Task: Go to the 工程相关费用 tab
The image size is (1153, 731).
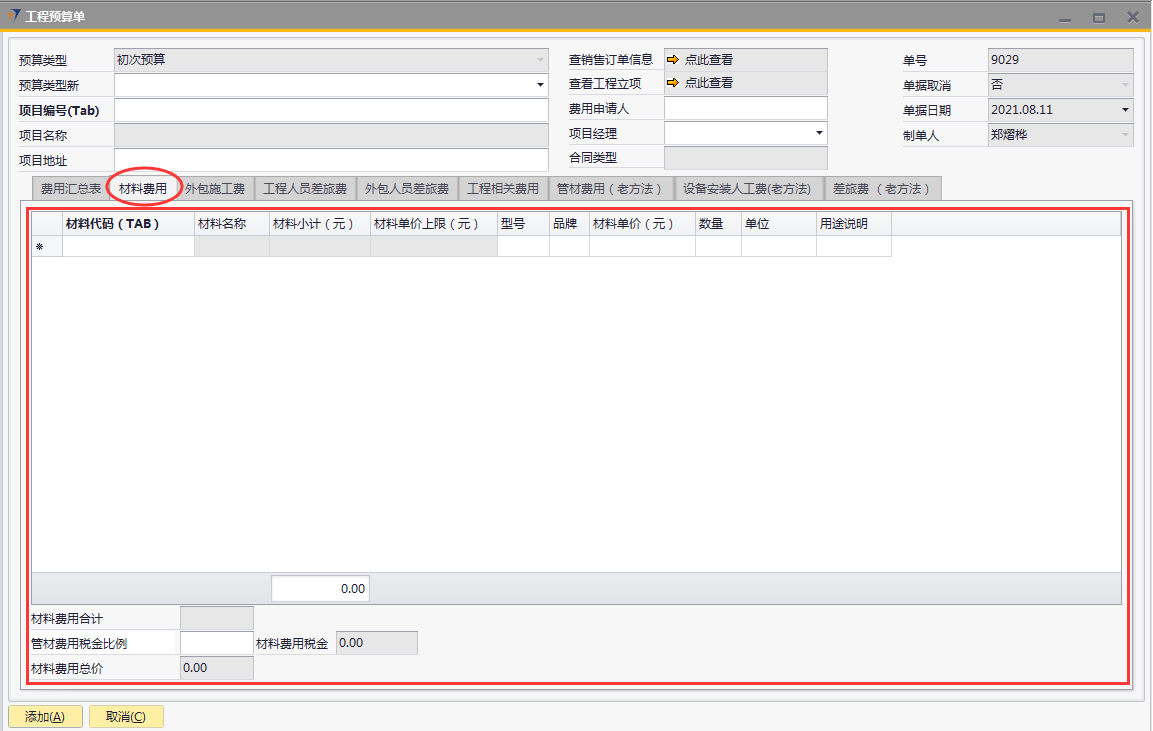Action: [503, 189]
